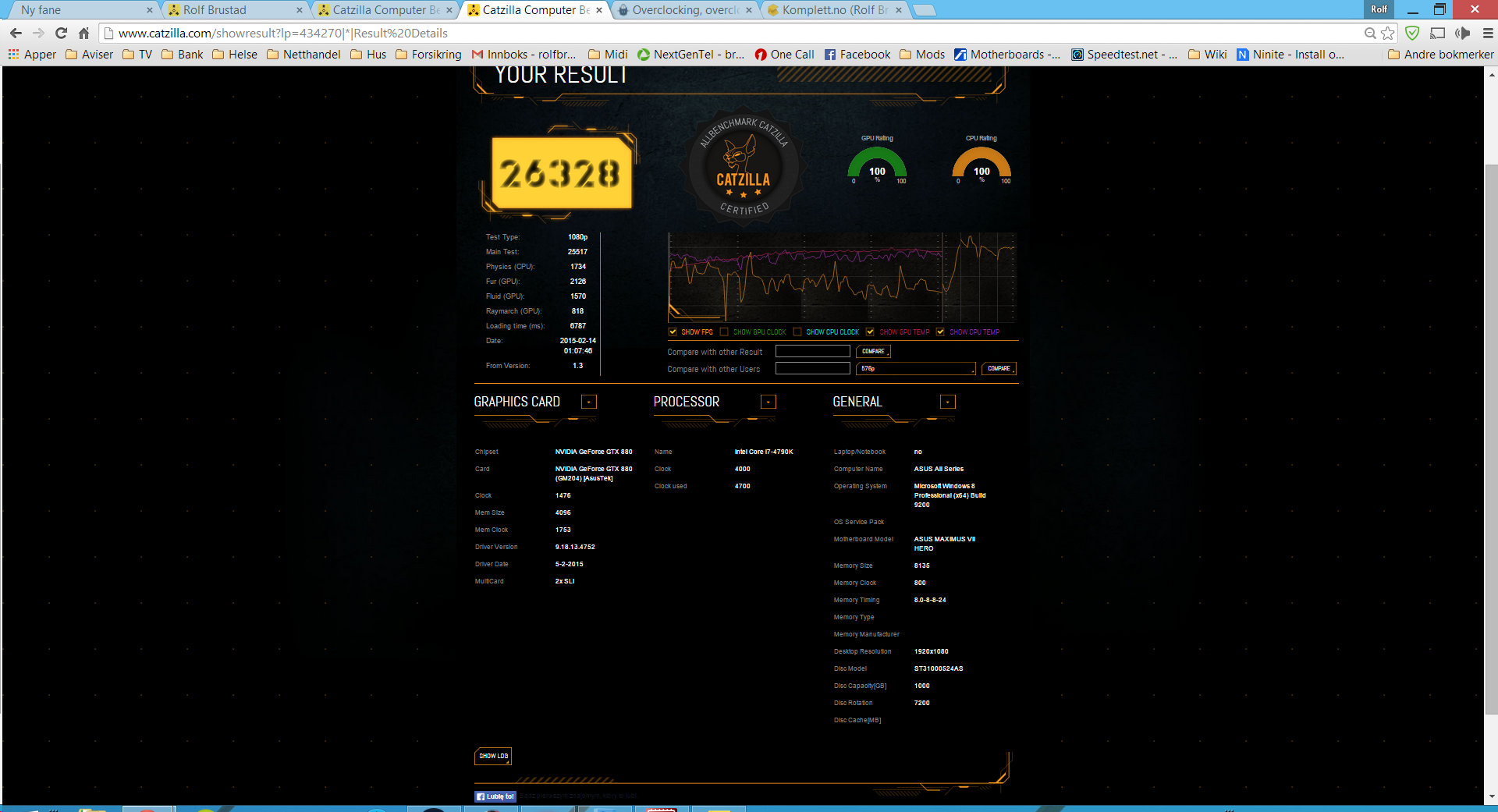Reload the Catzilla result page
The width and height of the screenshot is (1498, 812).
(62, 33)
